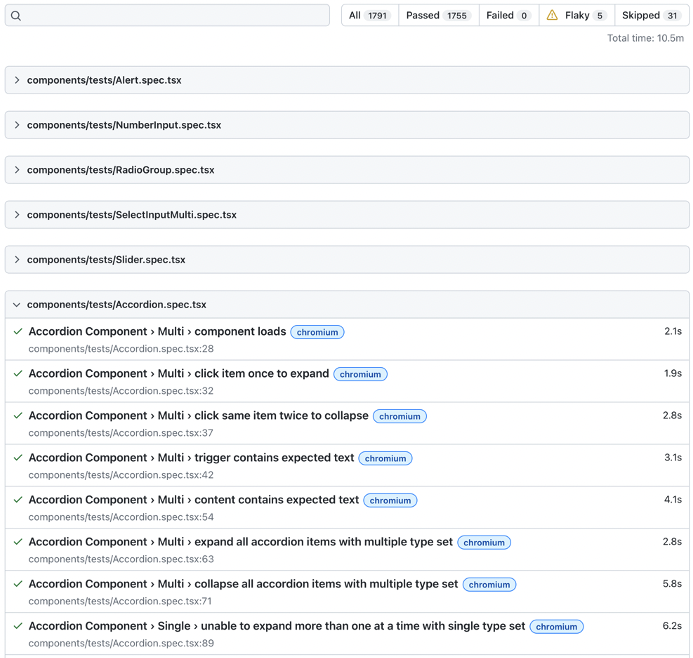Open 'expand all accordion items' test
Image resolution: width=693 pixels, height=658 pixels.
click(240, 542)
